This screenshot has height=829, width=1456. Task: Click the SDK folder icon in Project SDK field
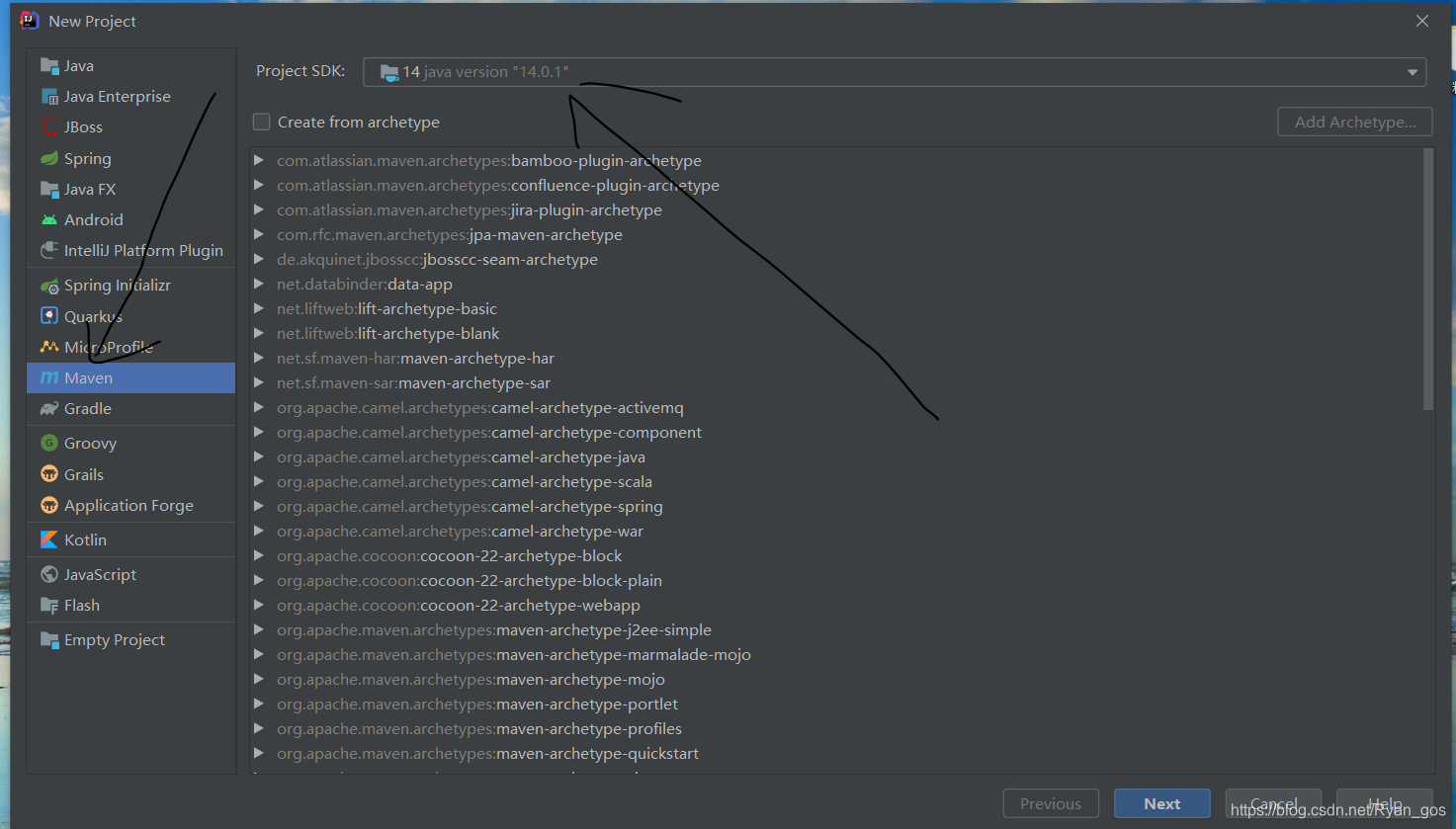[x=389, y=72]
